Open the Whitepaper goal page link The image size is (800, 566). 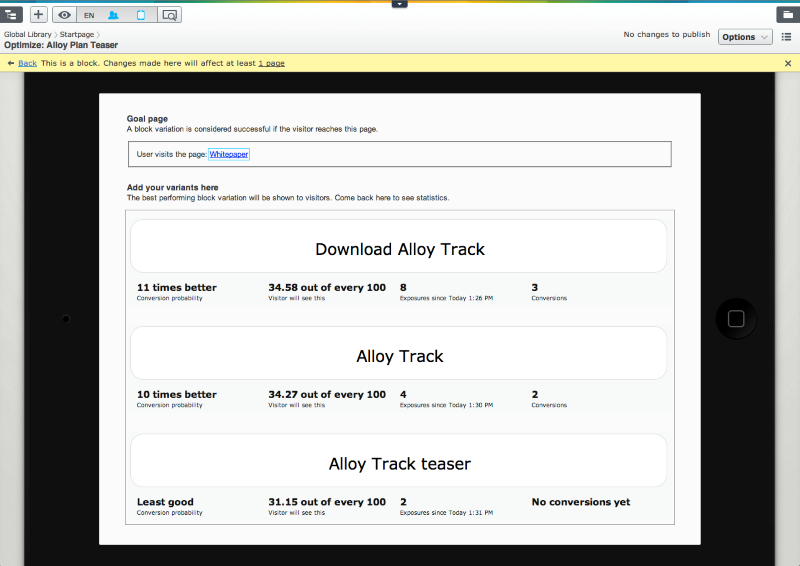point(229,155)
